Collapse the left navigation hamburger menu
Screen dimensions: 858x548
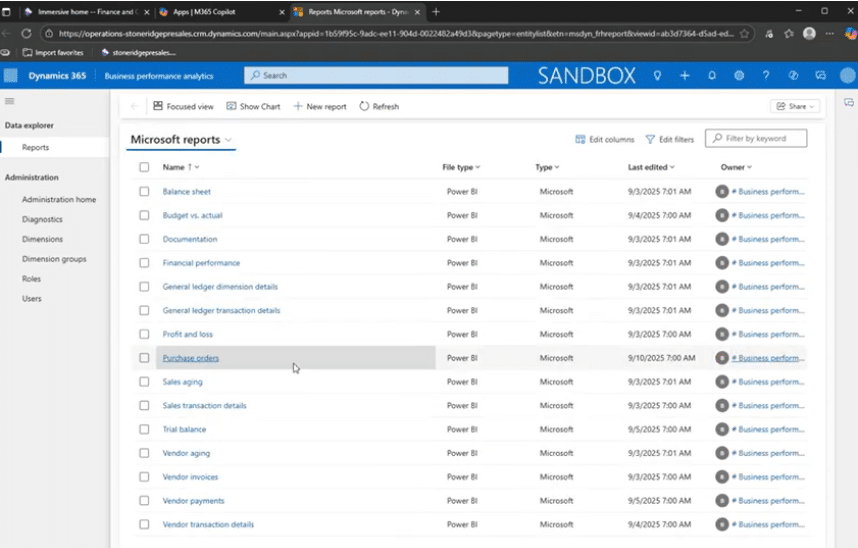10,102
